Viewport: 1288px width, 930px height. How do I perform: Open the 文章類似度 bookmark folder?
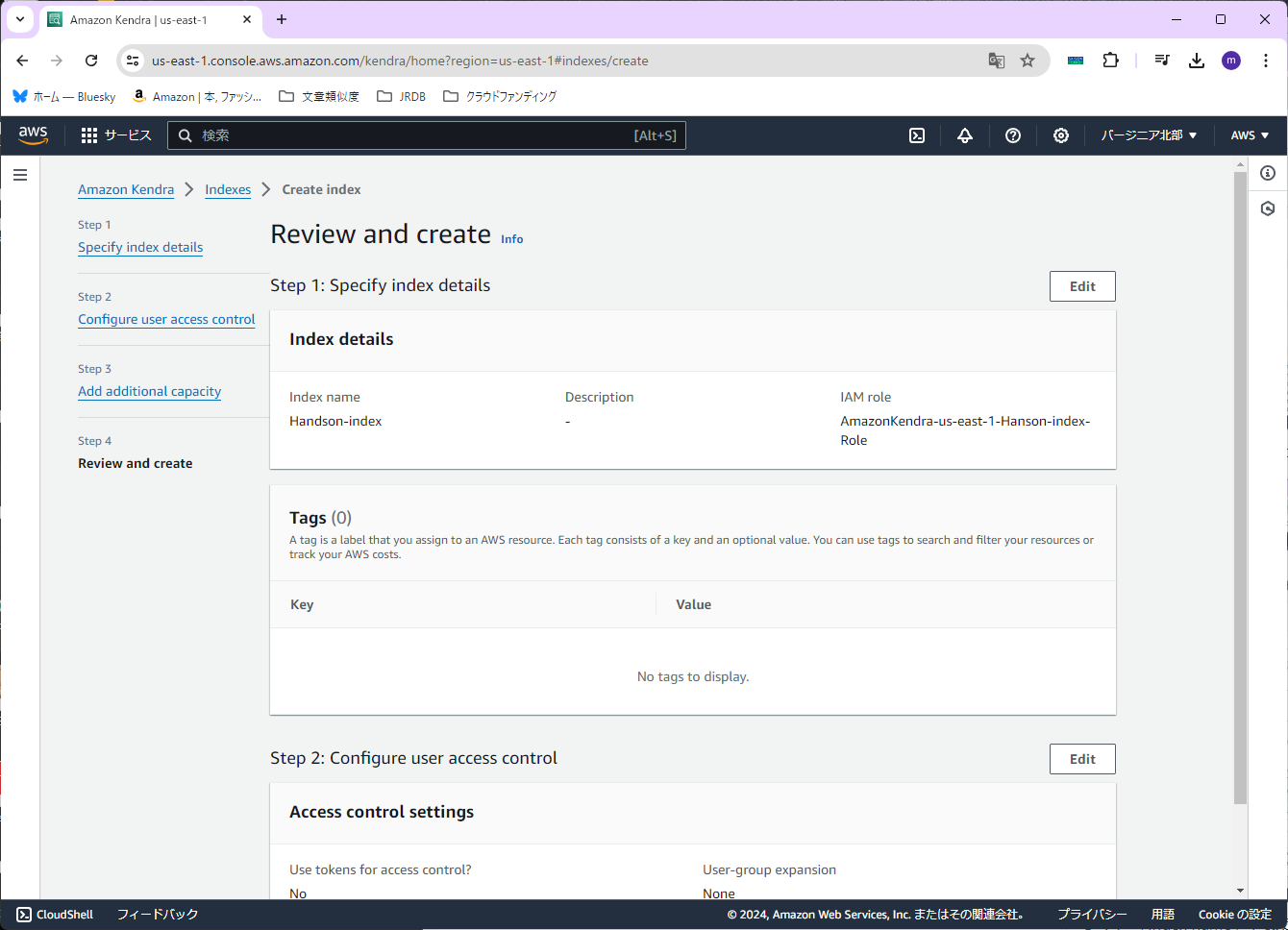pos(319,96)
